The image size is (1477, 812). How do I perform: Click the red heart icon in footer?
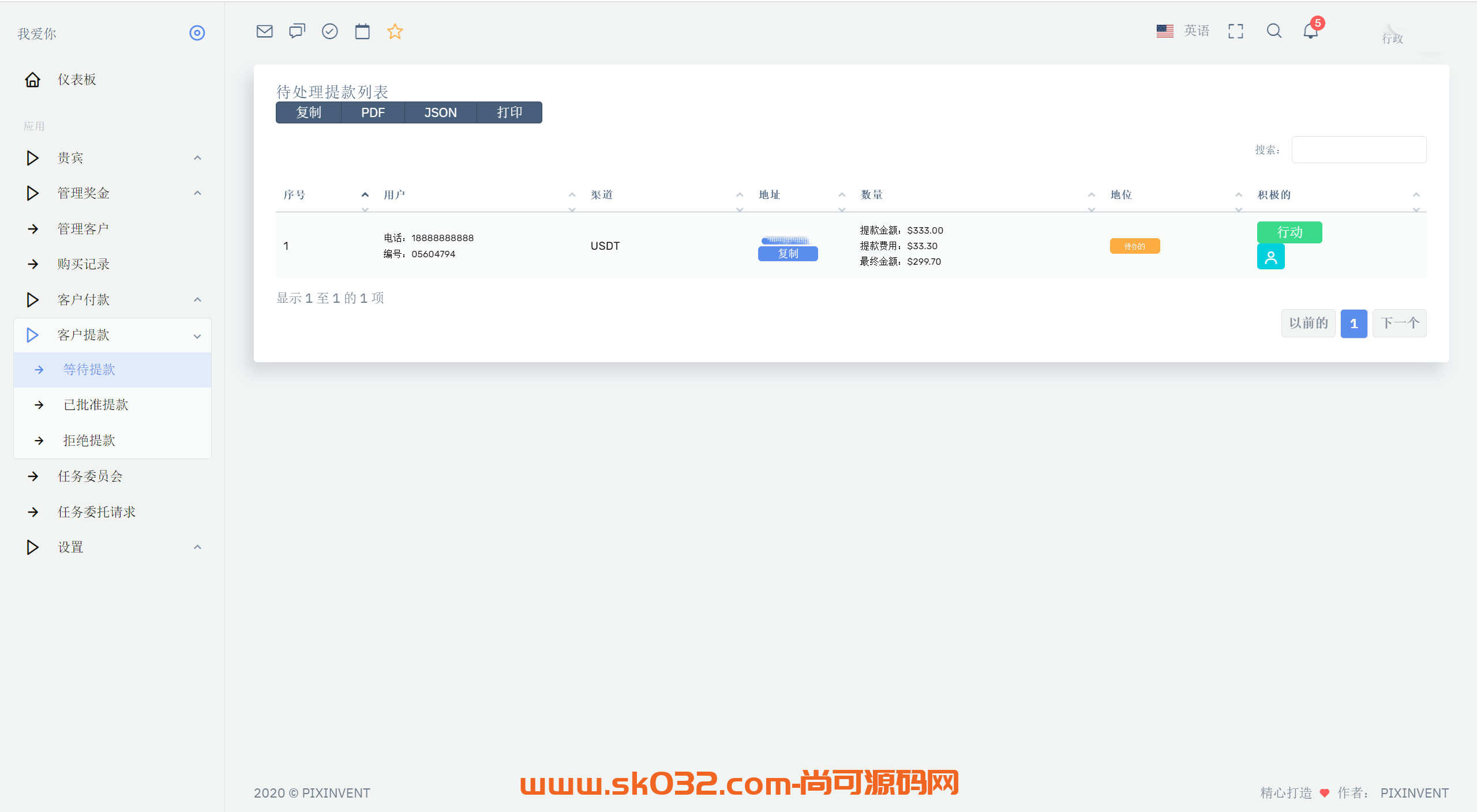point(1325,793)
